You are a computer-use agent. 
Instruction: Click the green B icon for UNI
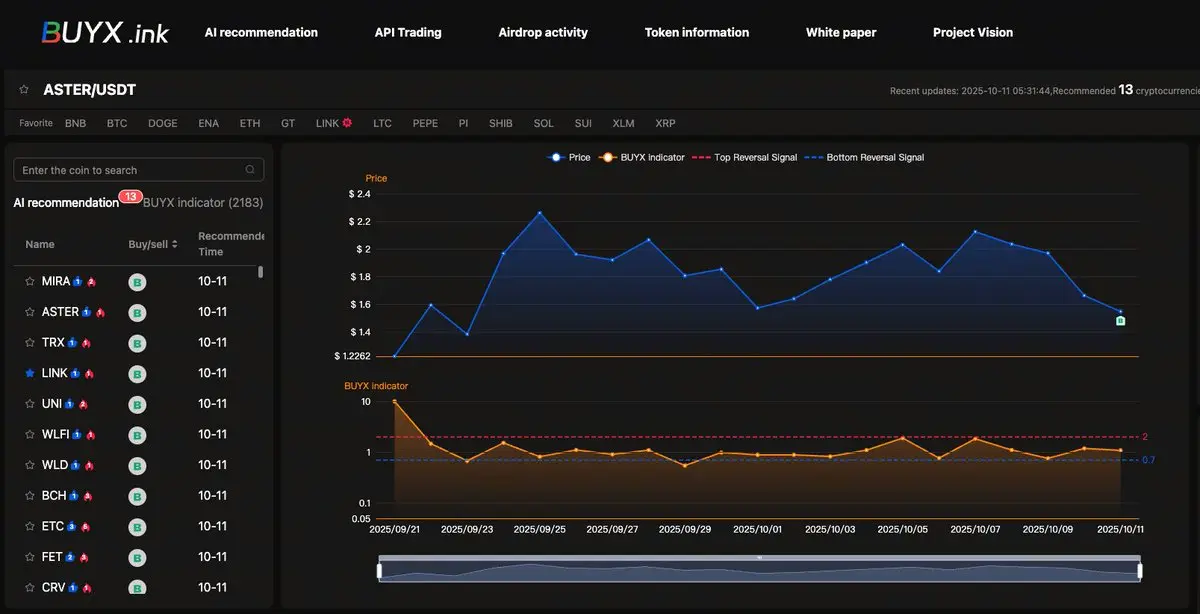[138, 405]
